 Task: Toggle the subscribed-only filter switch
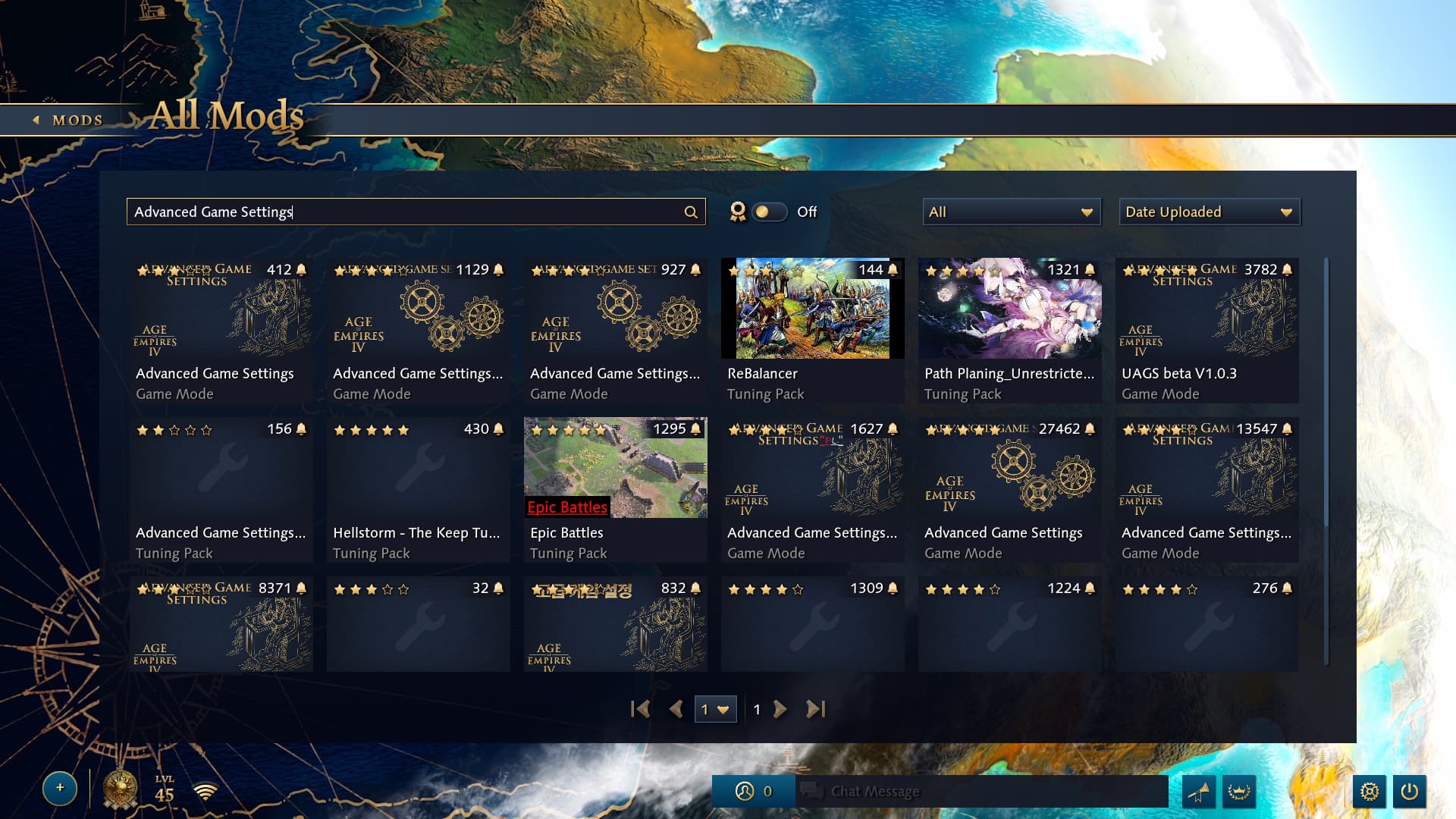click(769, 212)
